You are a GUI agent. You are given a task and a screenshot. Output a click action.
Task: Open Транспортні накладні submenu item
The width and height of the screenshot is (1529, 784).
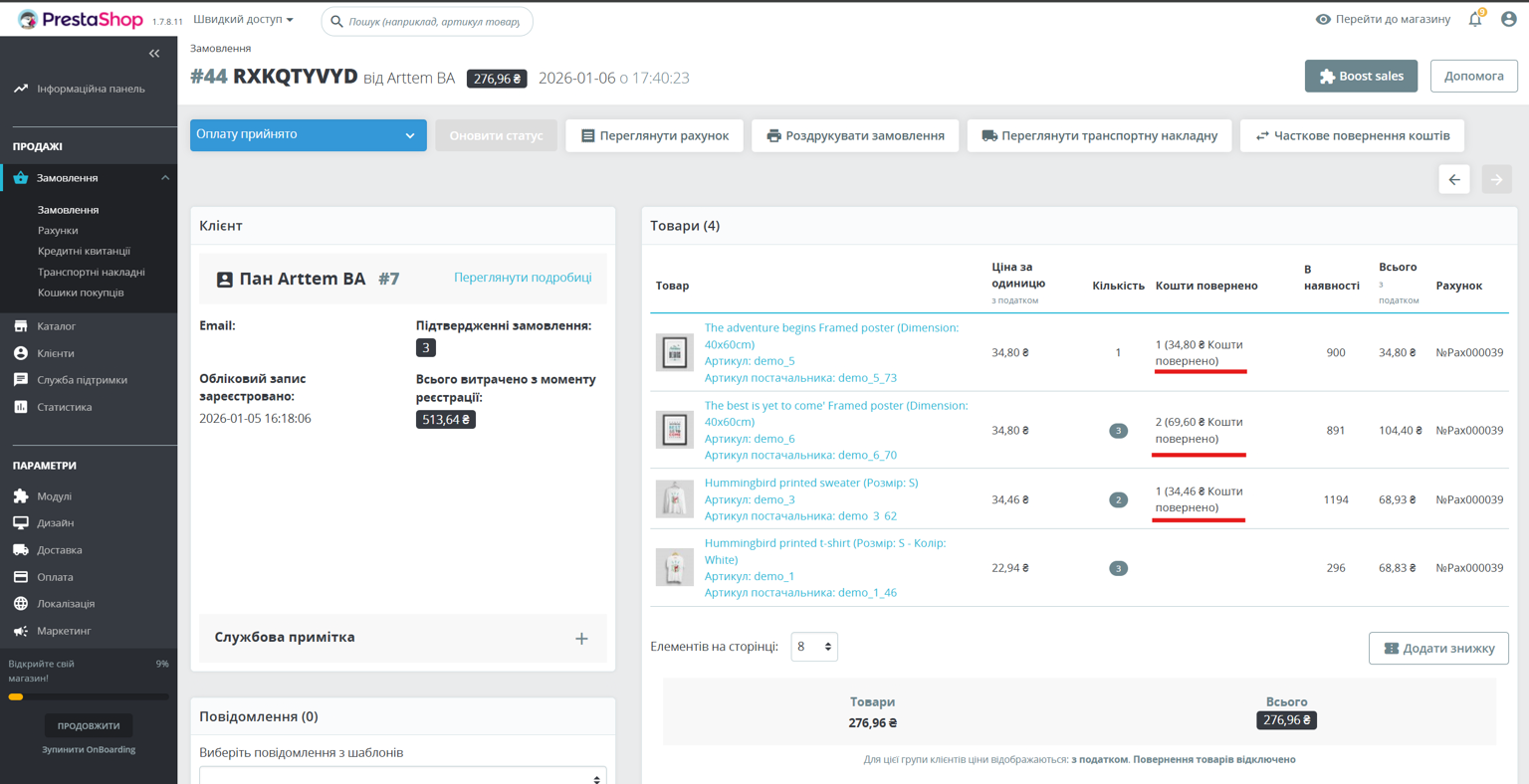click(x=91, y=273)
